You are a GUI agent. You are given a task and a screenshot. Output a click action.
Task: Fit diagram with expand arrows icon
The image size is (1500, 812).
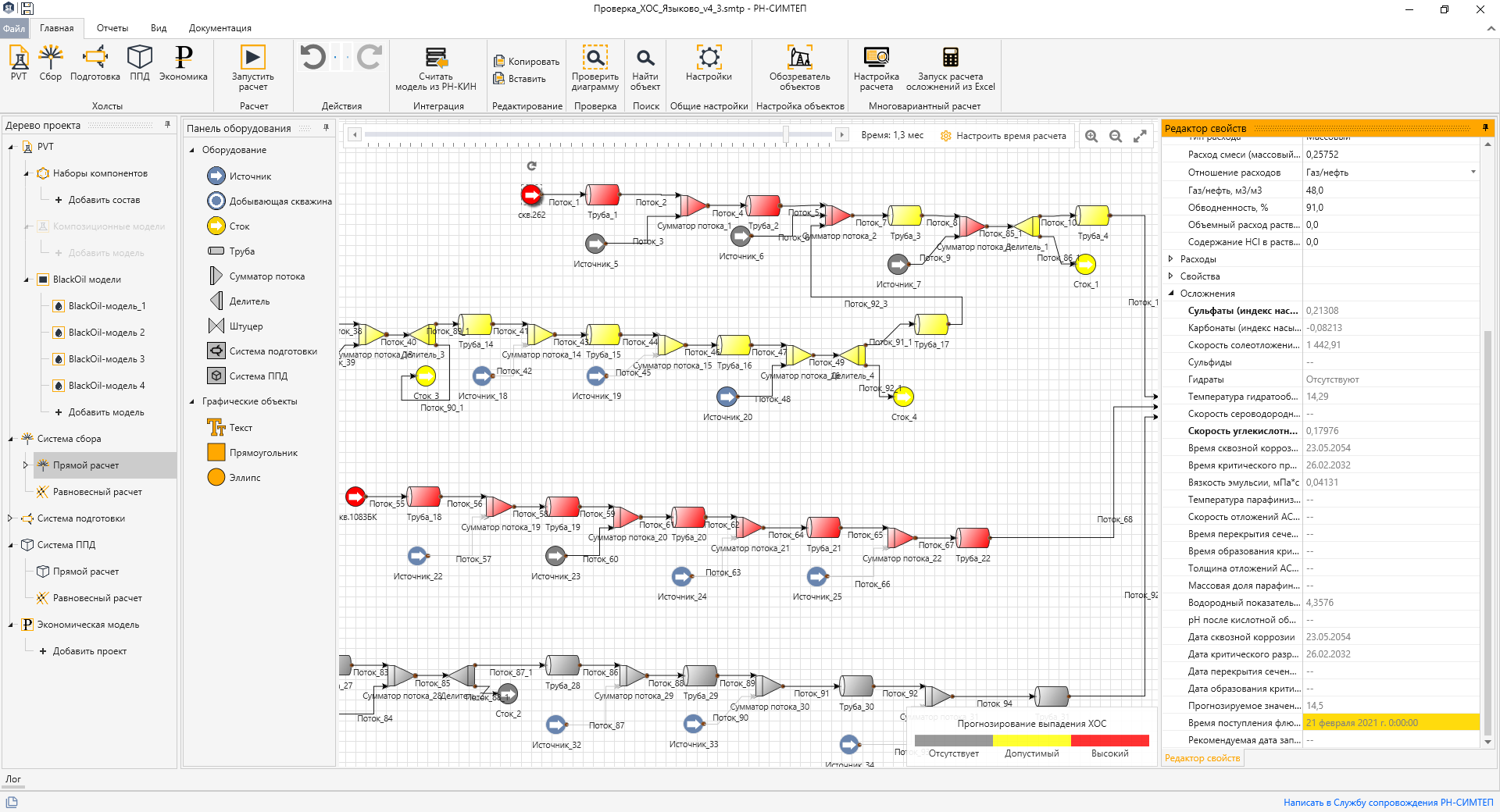[x=1140, y=136]
